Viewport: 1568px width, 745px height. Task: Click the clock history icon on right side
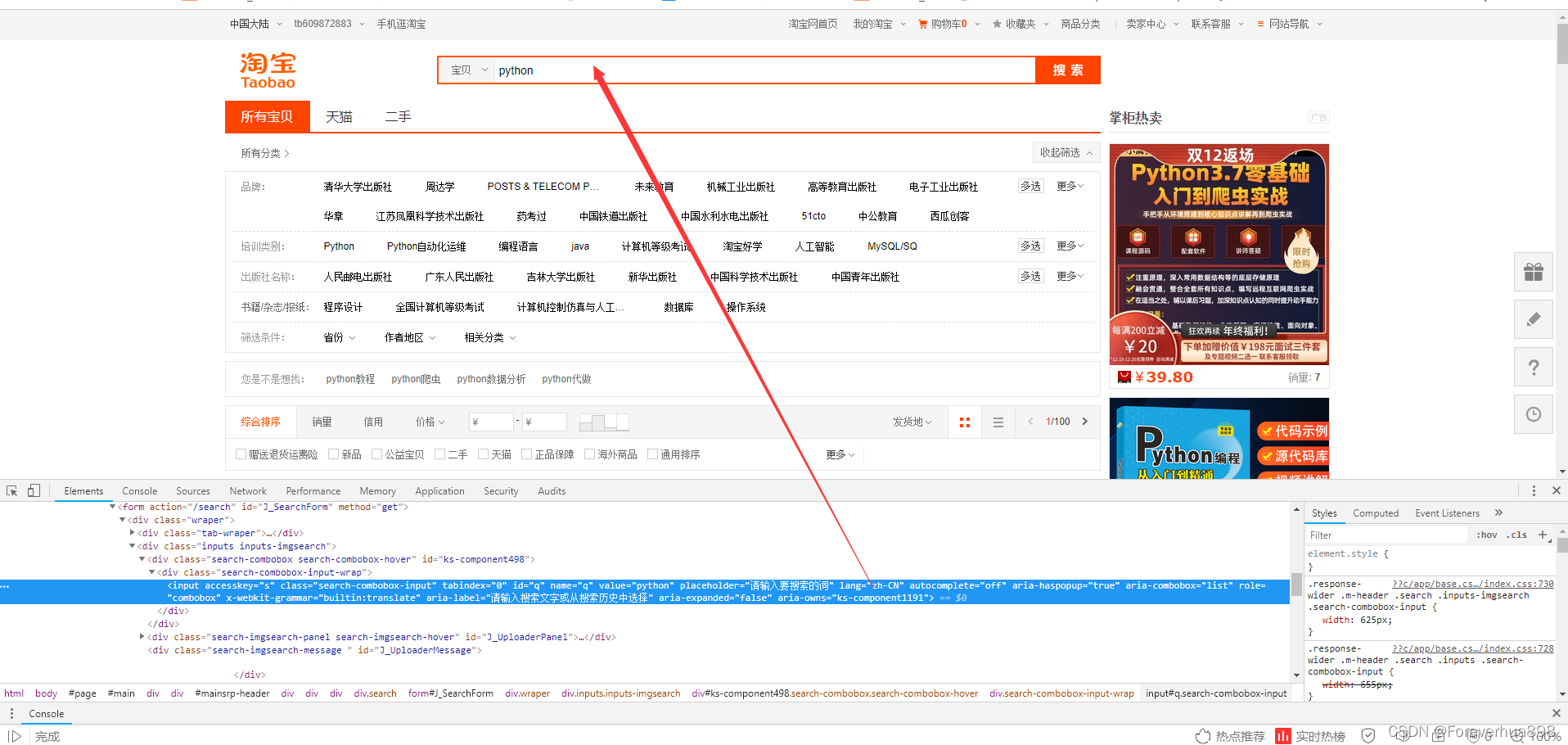point(1533,414)
